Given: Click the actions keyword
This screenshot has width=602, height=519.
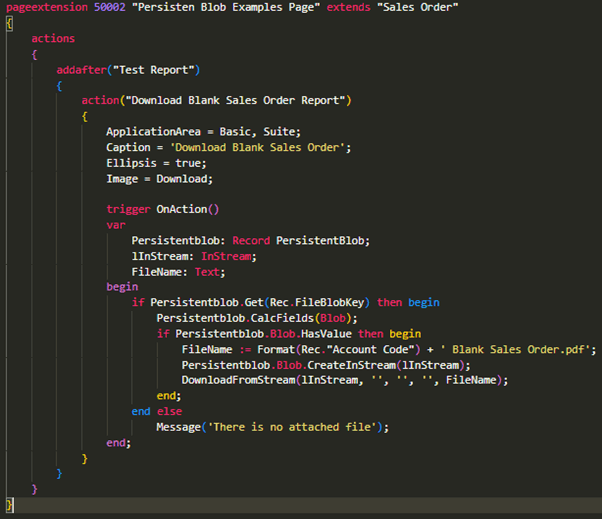Looking at the screenshot, I should pyautogui.click(x=53, y=38).
